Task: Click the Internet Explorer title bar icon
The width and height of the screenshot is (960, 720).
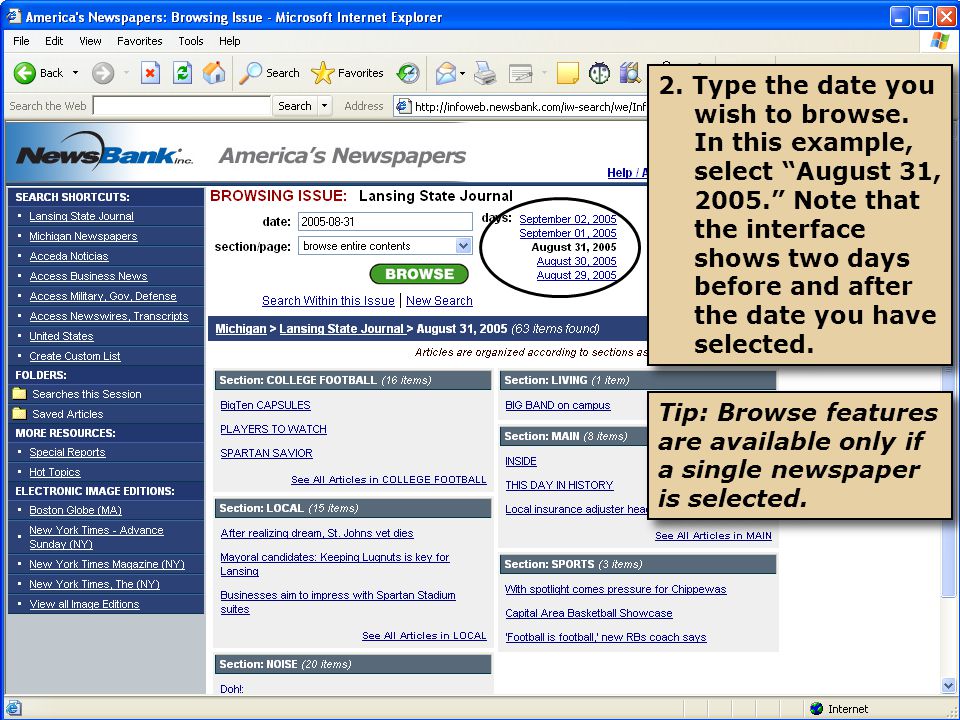Action: tap(13, 16)
